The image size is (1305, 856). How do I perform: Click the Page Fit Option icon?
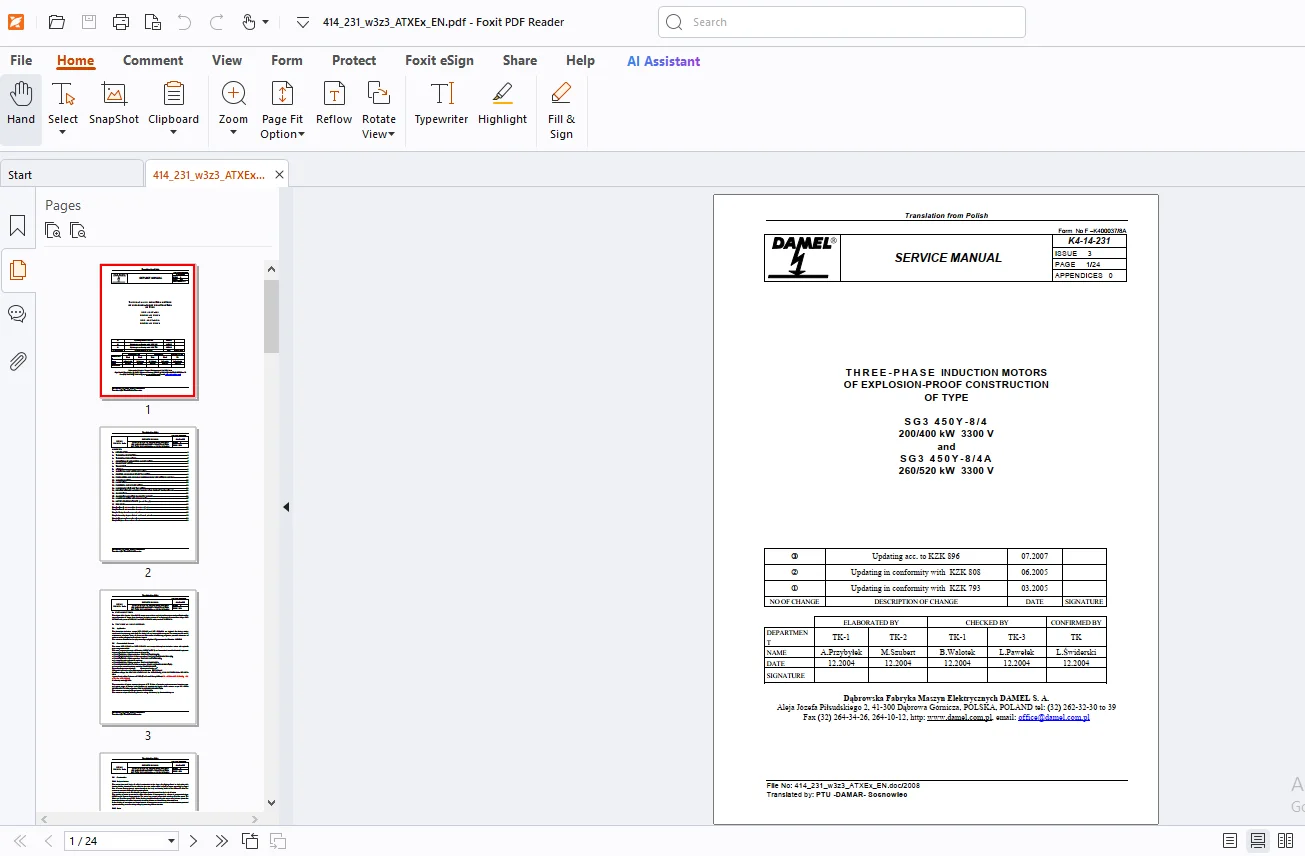pos(282,95)
